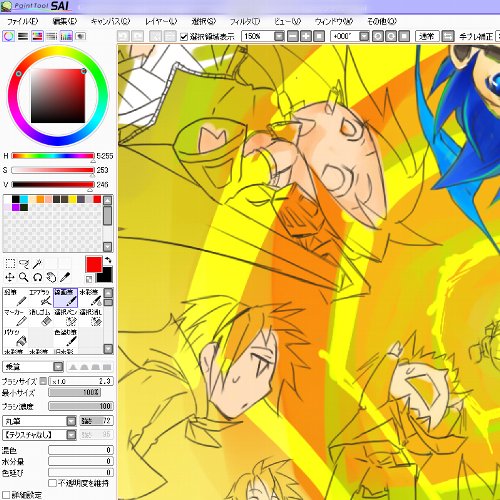Screen dimensions: 500x500
Task: Open the +000° rotation angle dropdown
Action: (364, 36)
